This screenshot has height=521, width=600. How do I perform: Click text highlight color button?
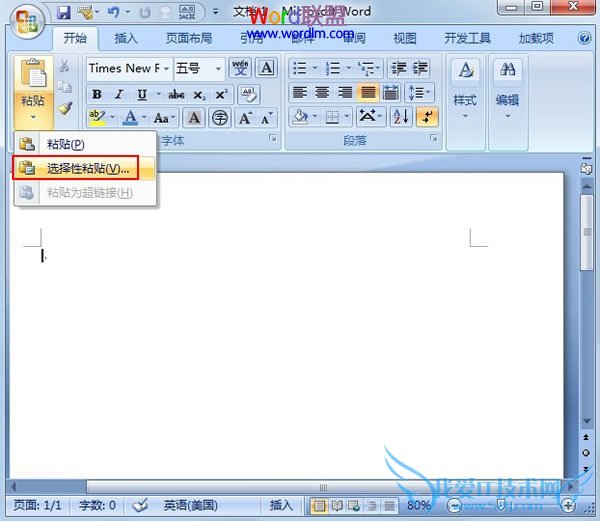pos(97,118)
